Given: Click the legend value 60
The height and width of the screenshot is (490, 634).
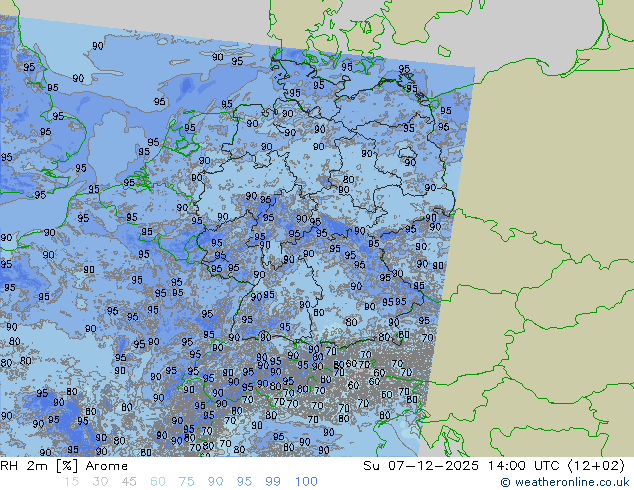Looking at the screenshot, I should [158, 482].
